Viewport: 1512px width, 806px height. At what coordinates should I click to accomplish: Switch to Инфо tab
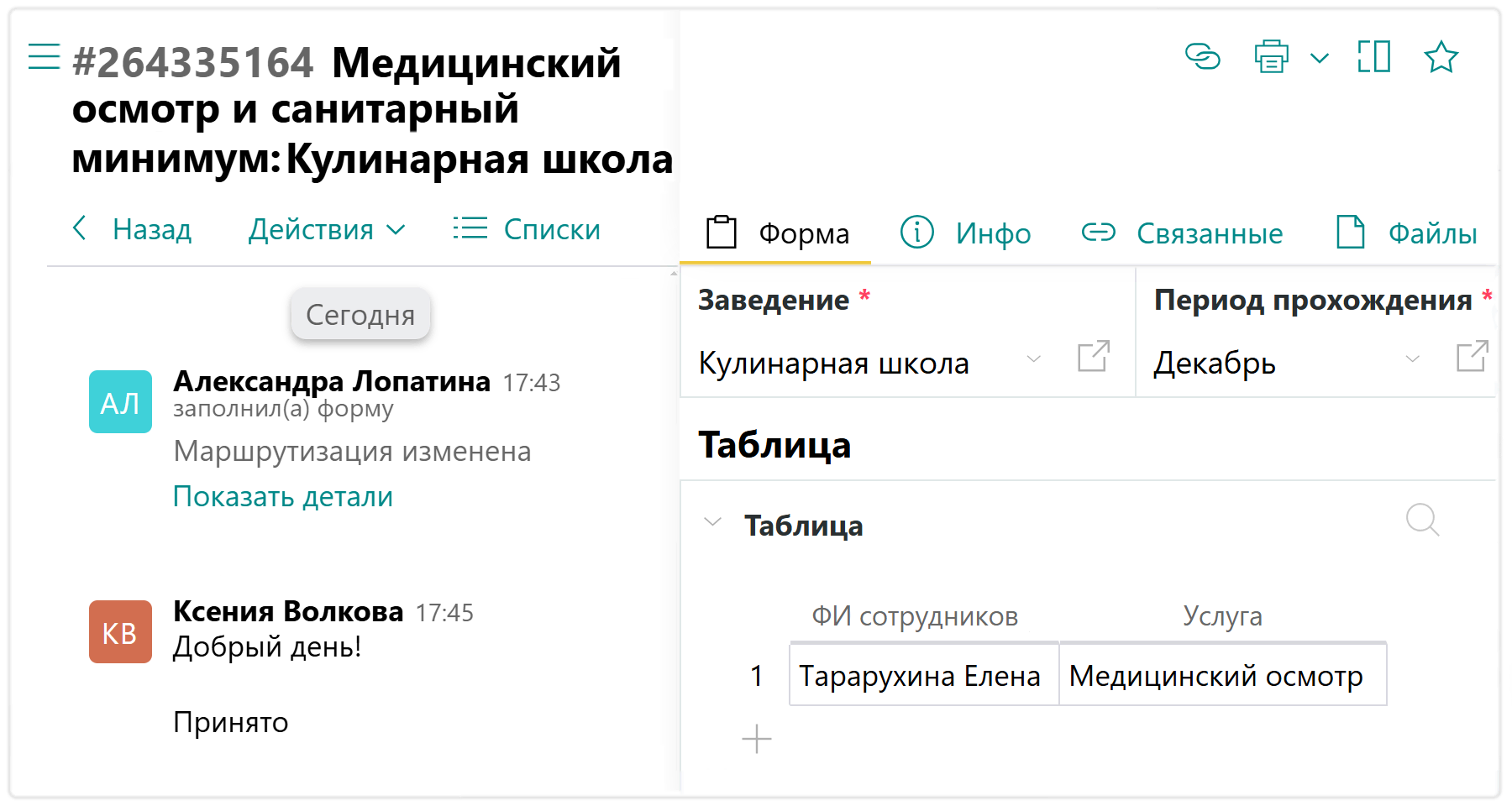pos(966,233)
